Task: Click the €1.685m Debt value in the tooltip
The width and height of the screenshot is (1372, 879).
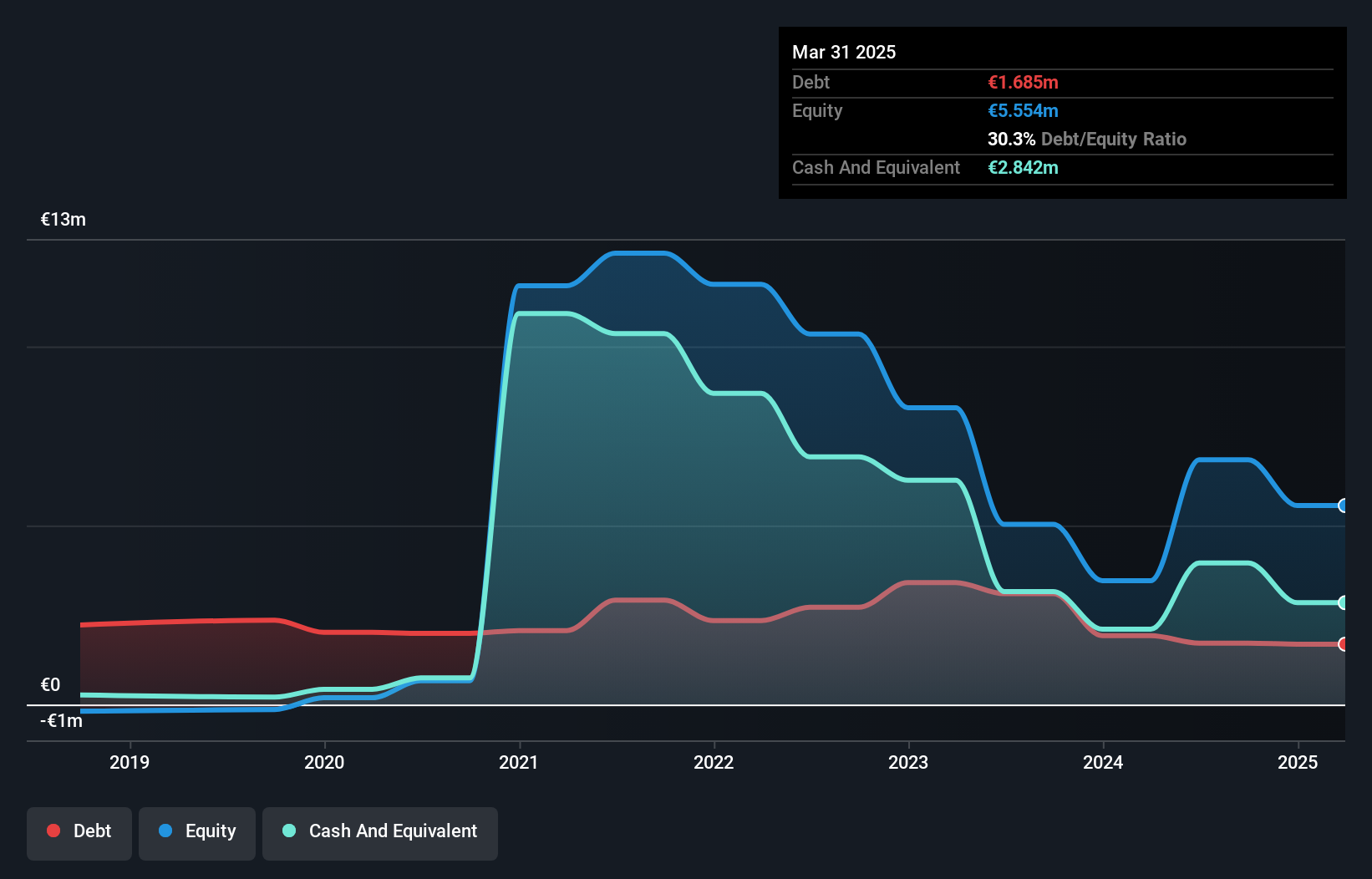Action: [x=1022, y=82]
